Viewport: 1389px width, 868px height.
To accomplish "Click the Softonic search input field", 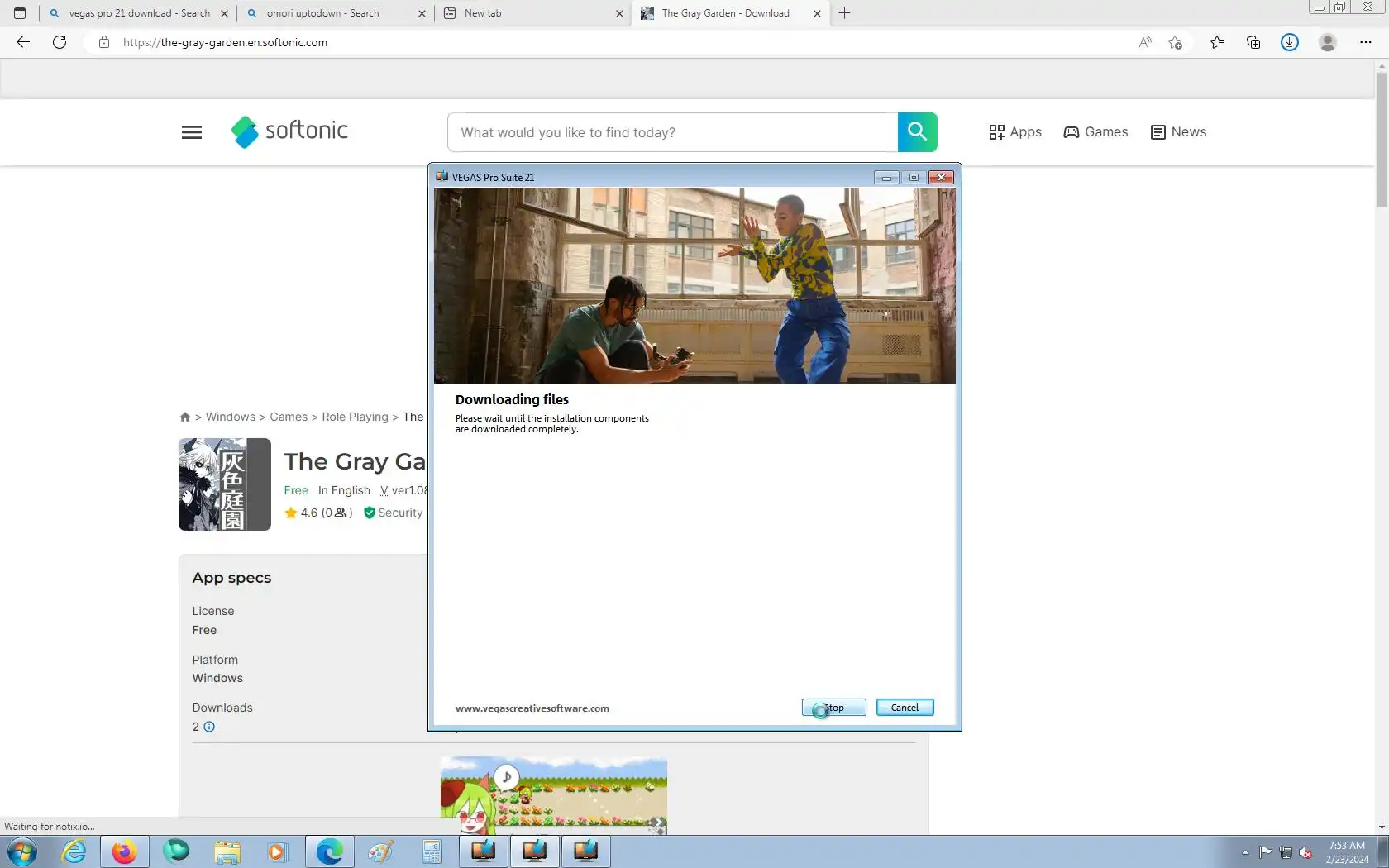I will coord(672,132).
